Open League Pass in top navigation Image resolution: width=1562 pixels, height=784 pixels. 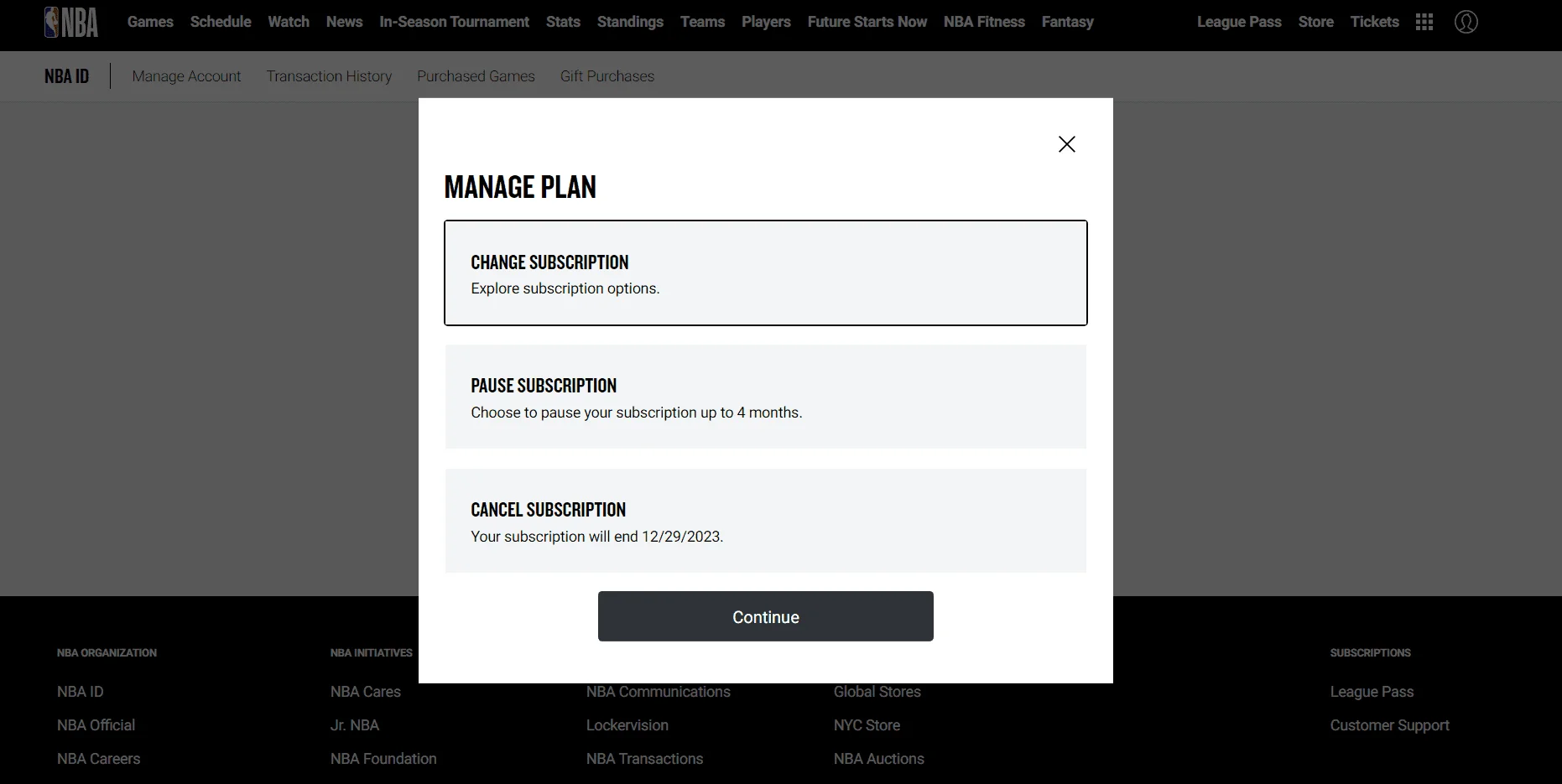click(1239, 22)
